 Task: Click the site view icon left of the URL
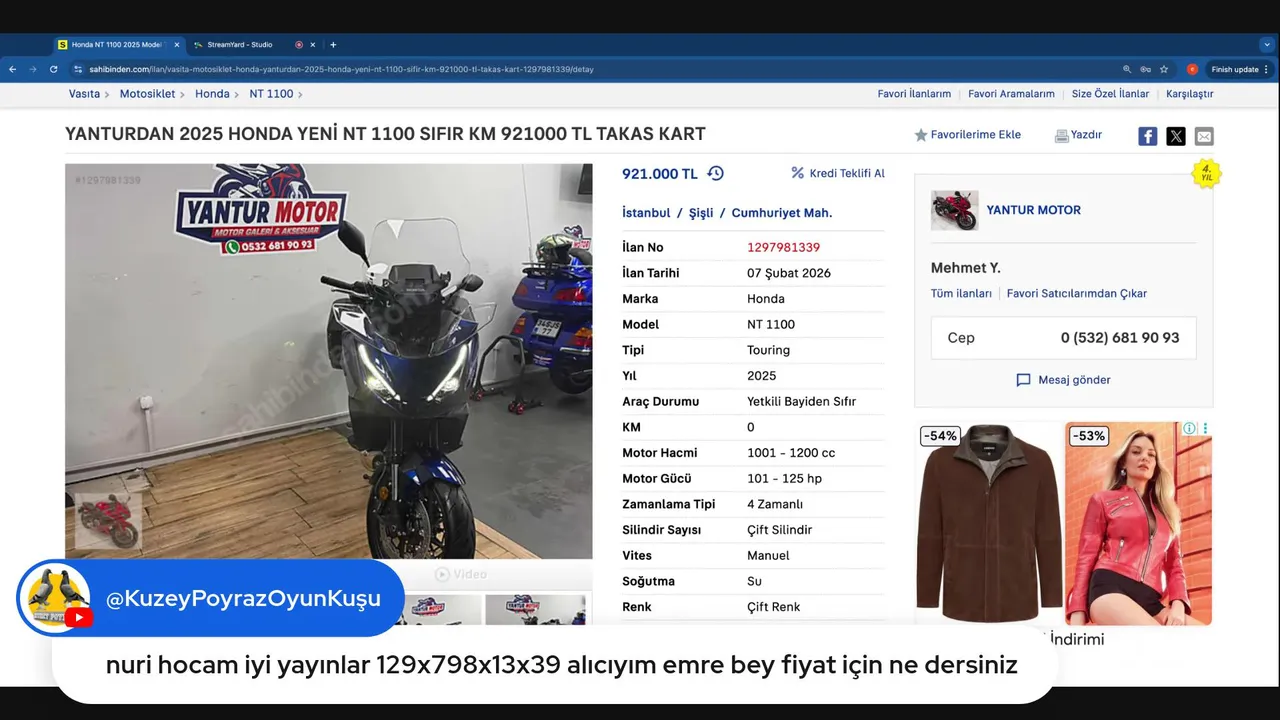(x=77, y=69)
